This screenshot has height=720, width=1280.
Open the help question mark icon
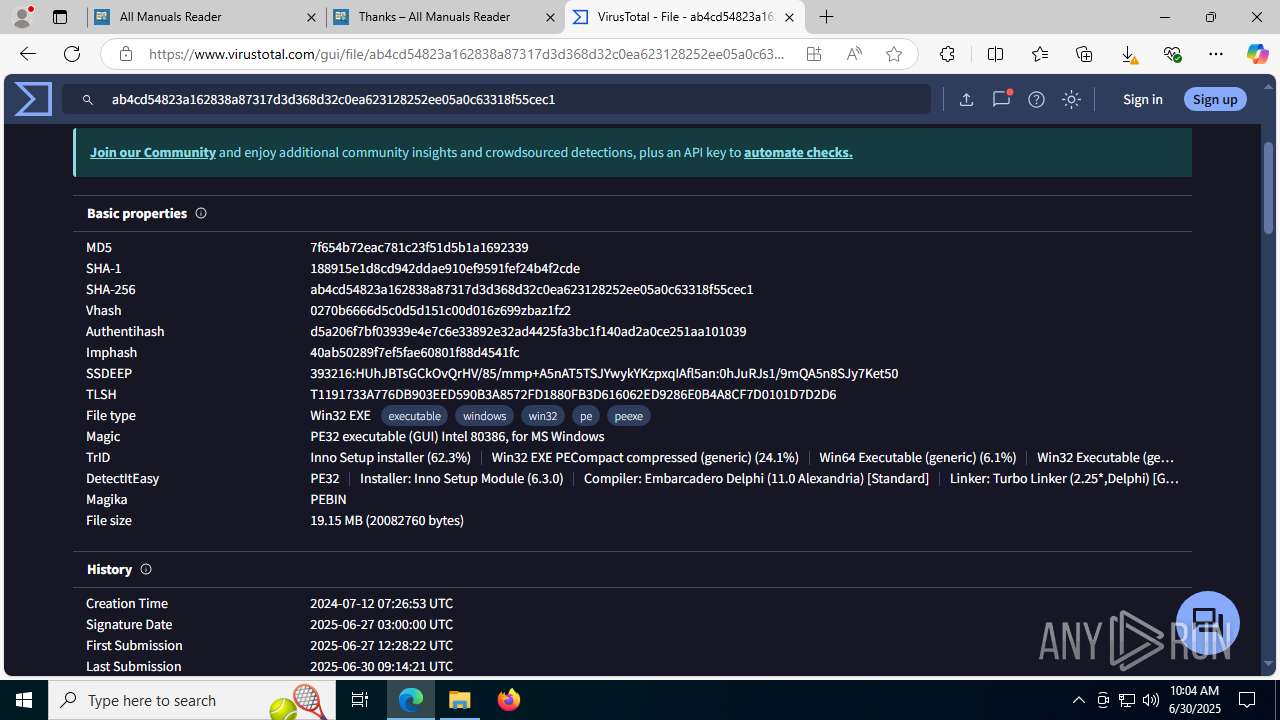[1036, 99]
